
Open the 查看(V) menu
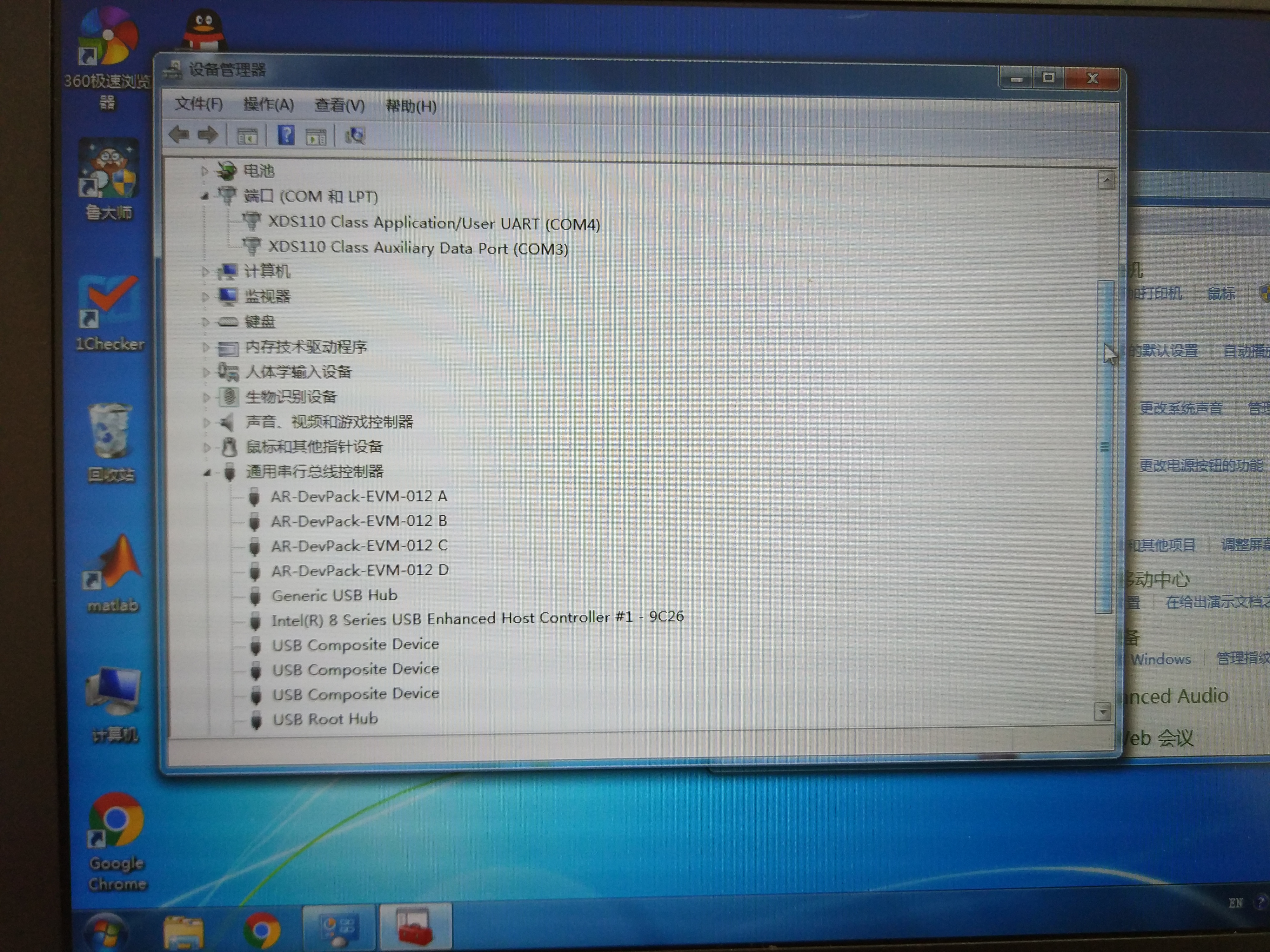(339, 106)
